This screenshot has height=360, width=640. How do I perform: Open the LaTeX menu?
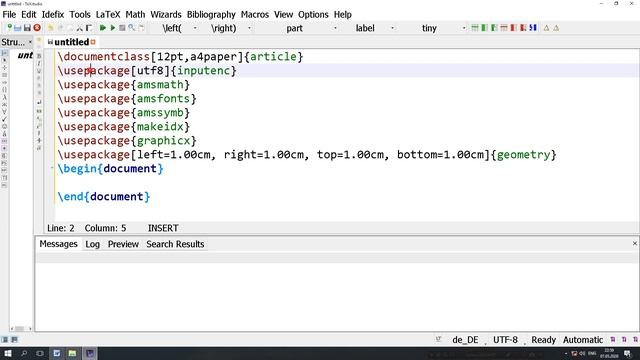(x=108, y=14)
